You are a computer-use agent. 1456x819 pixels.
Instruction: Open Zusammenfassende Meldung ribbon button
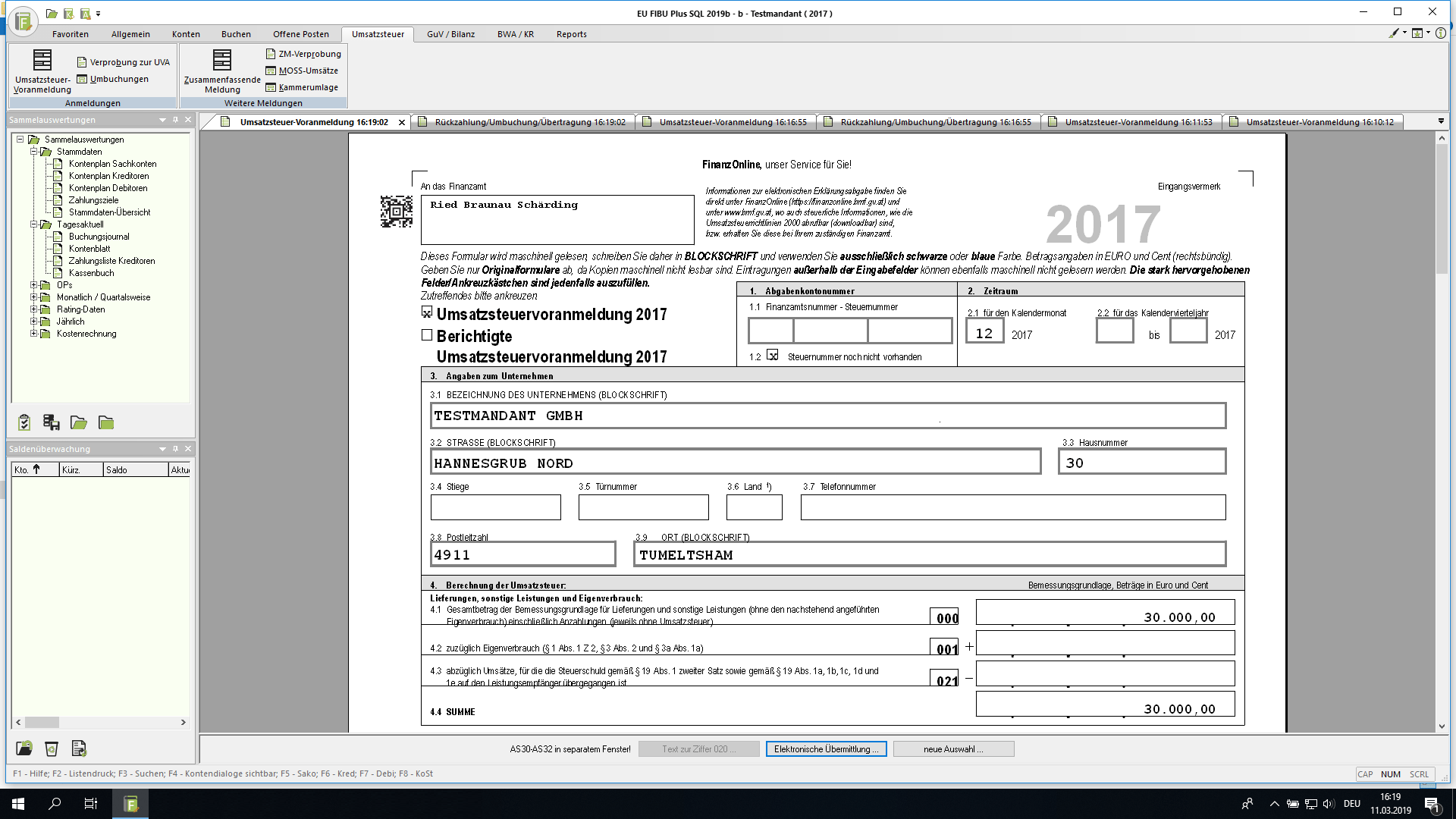(x=222, y=72)
